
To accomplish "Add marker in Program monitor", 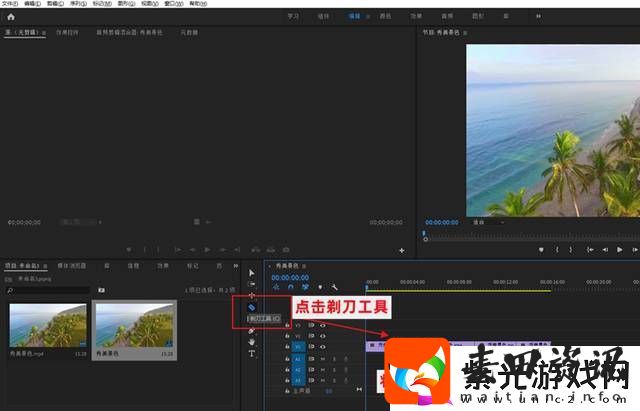I will point(541,249).
